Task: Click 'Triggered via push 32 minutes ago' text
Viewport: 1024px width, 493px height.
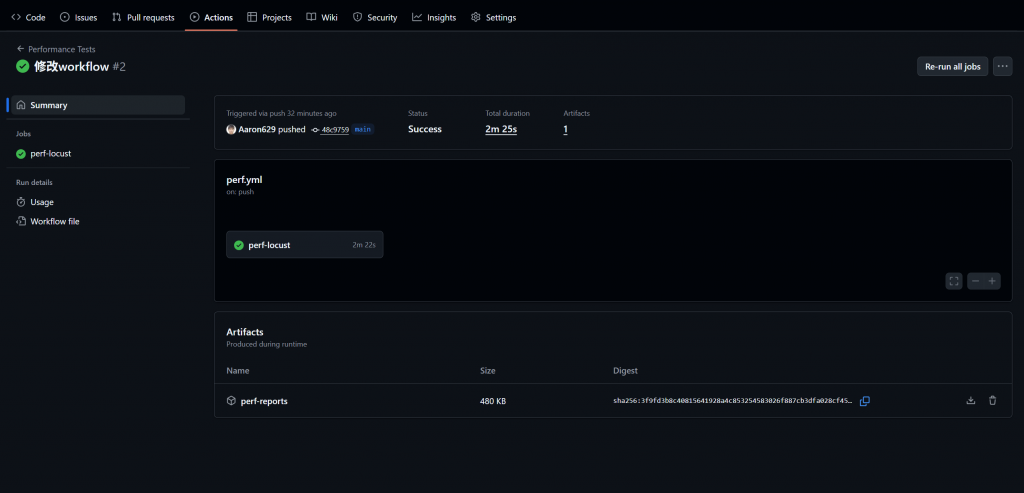Action: pyautogui.click(x=281, y=114)
